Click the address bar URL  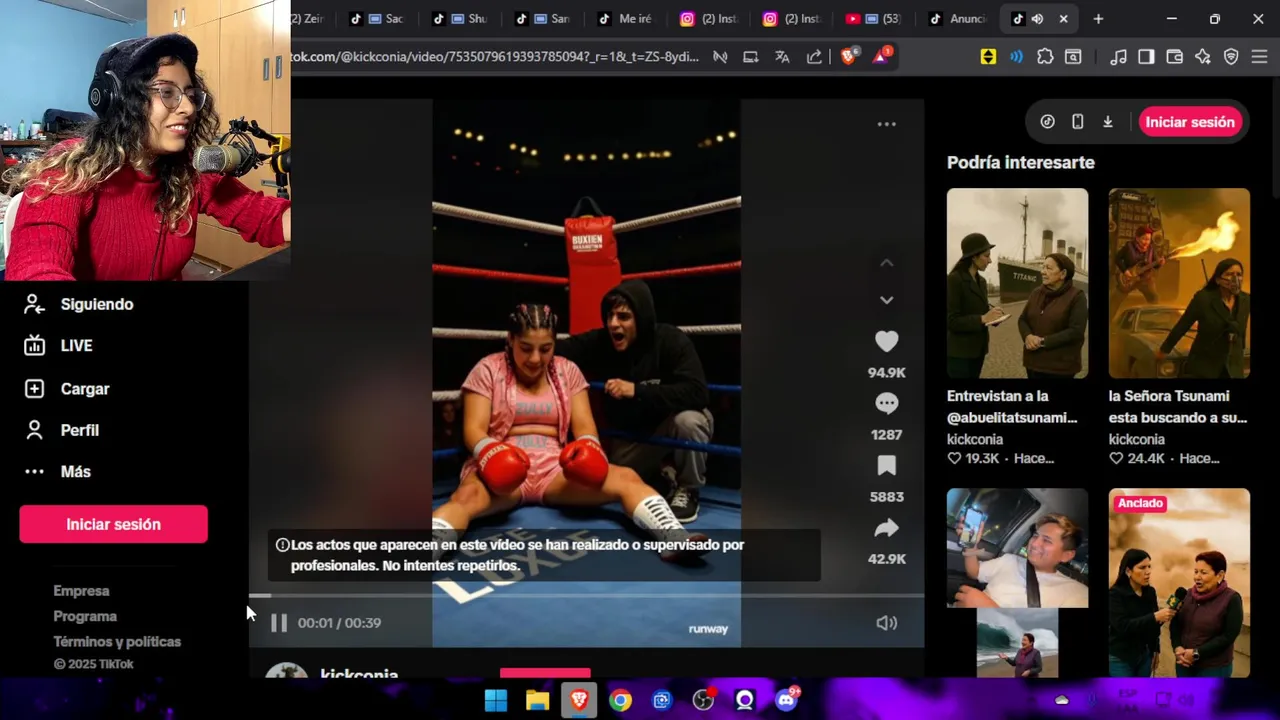pos(495,57)
